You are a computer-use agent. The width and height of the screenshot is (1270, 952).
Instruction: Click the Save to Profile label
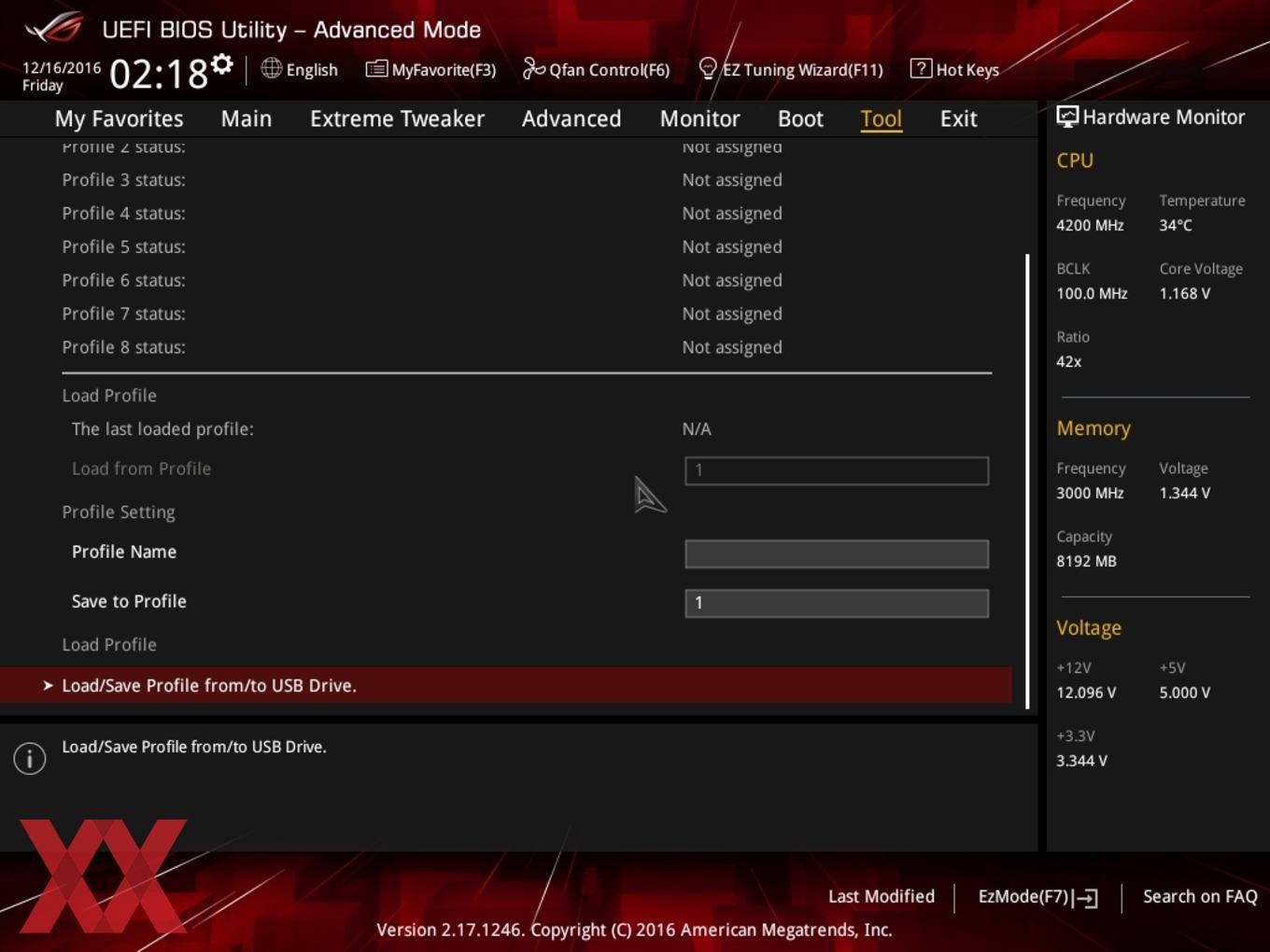(x=129, y=601)
